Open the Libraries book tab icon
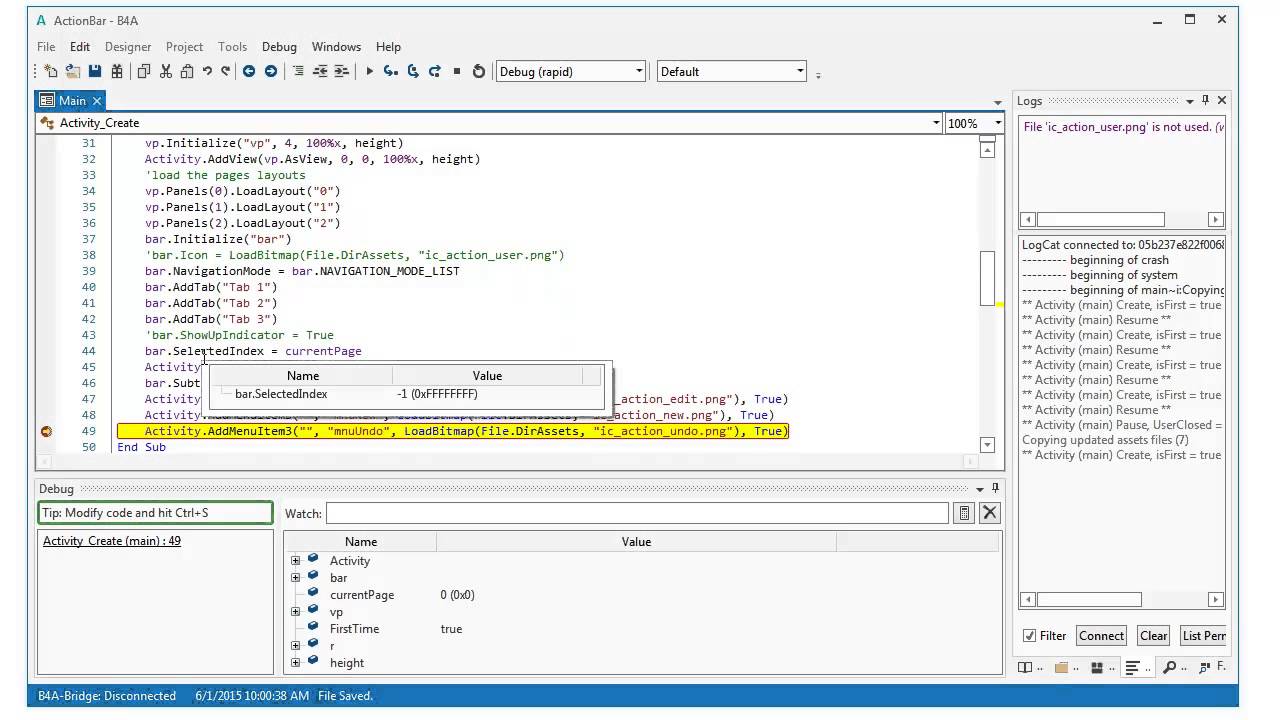The height and width of the screenshot is (720, 1280). pyautogui.click(x=1025, y=667)
